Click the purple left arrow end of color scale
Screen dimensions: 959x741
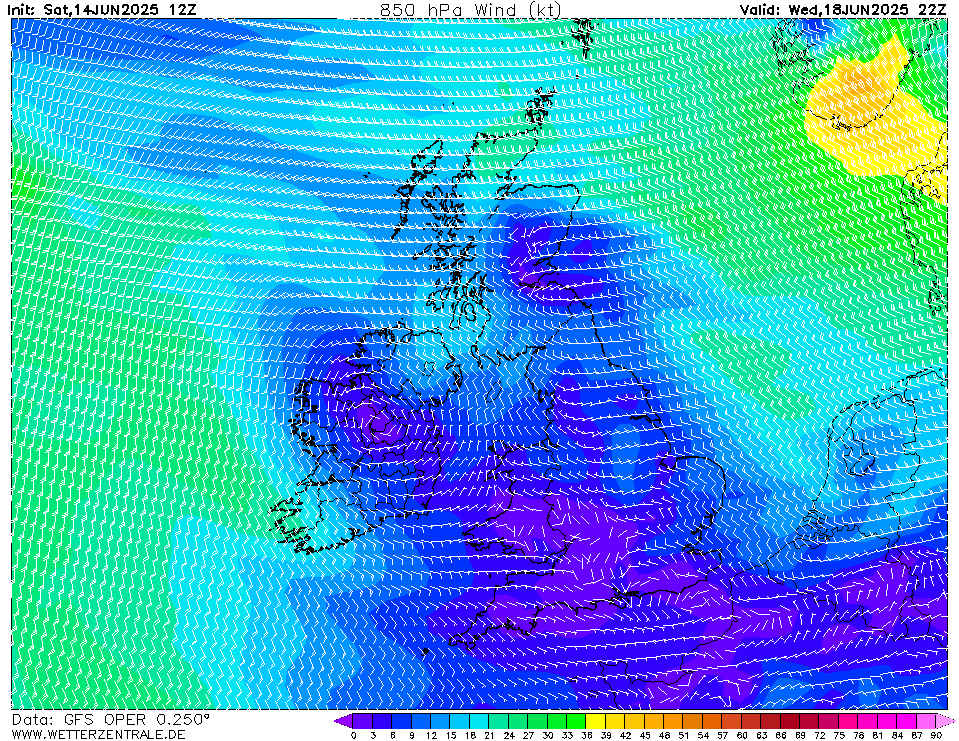344,721
